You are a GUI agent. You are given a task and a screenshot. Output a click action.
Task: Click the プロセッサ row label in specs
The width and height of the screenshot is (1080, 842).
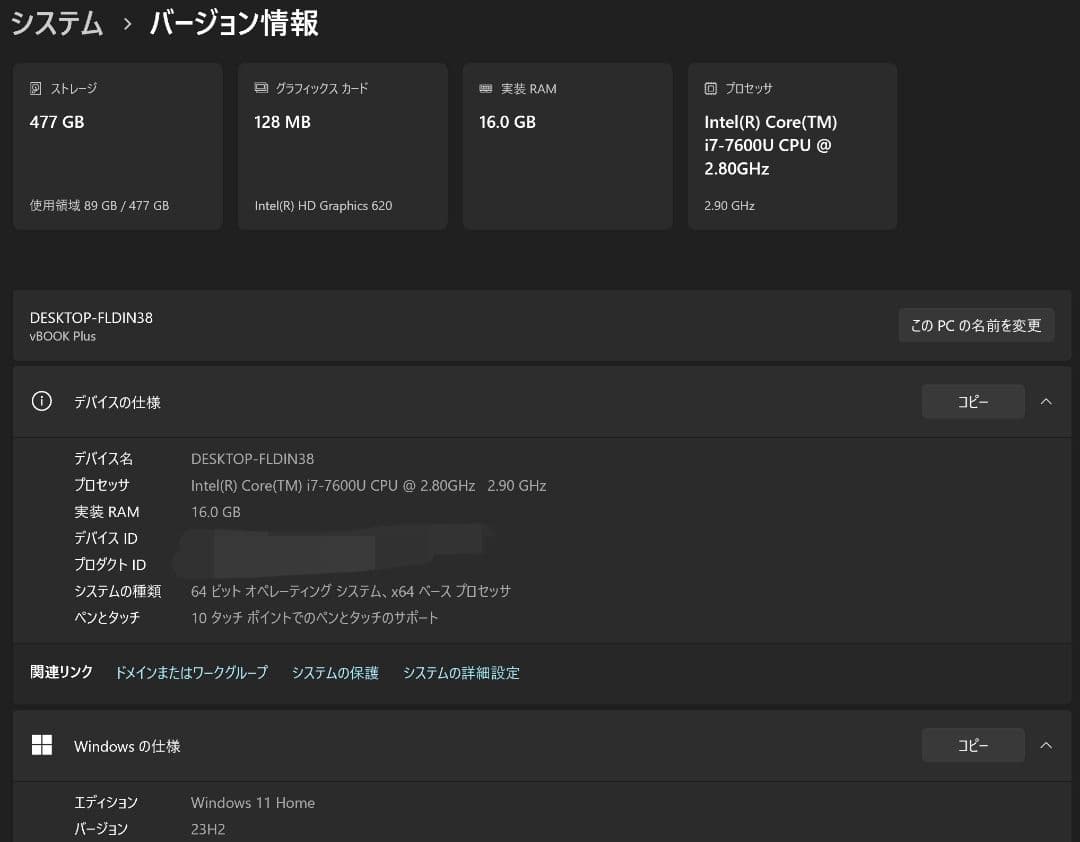[102, 485]
